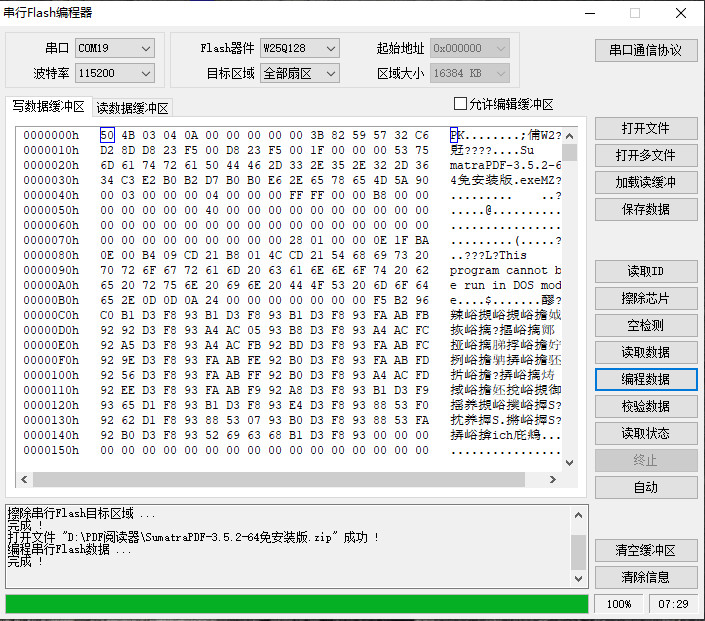Click the 07:29 elapsed time field
This screenshot has width=705, height=621.
(673, 604)
